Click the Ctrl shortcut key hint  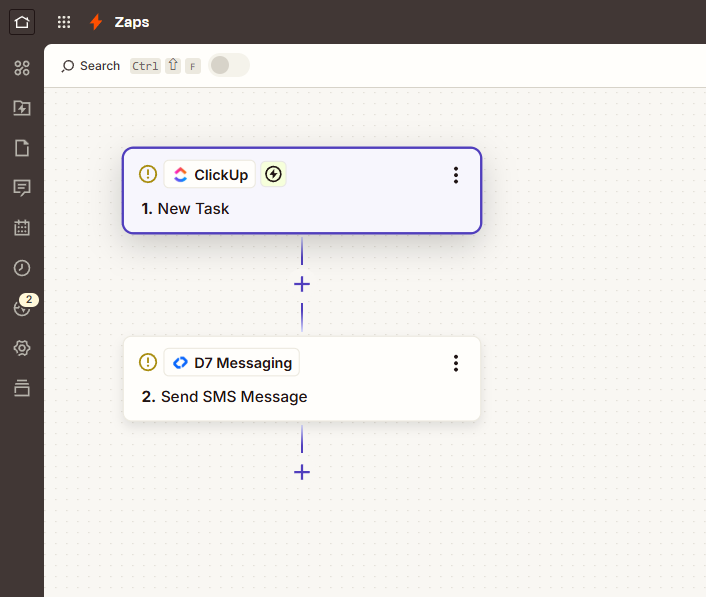[x=145, y=66]
